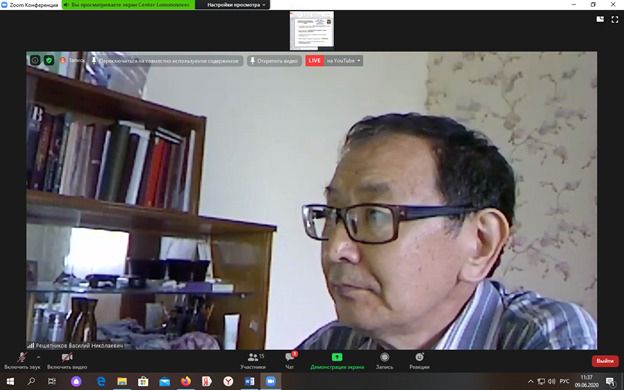This screenshot has height=390, width=624.
Task: Start Демонстрация экрана screen share
Action: pyautogui.click(x=337, y=361)
